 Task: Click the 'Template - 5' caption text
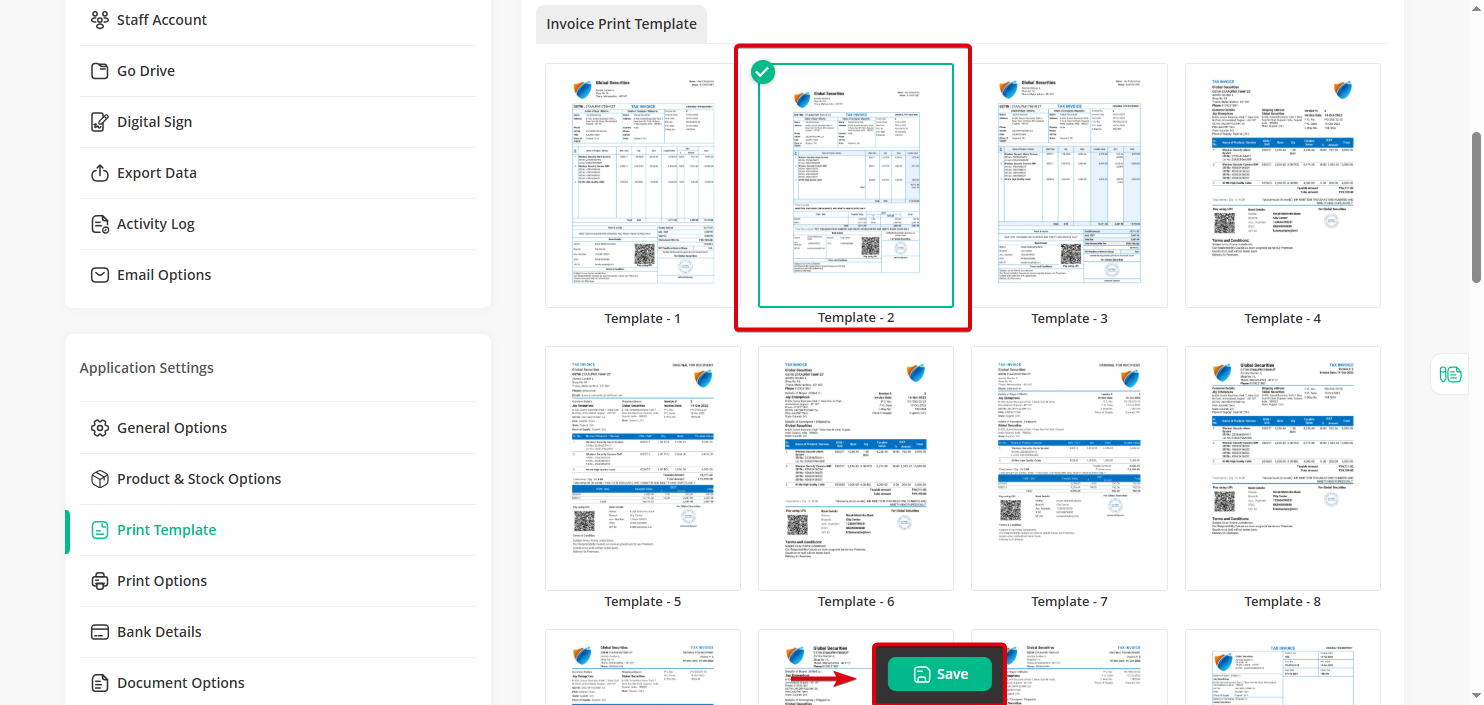pos(643,601)
